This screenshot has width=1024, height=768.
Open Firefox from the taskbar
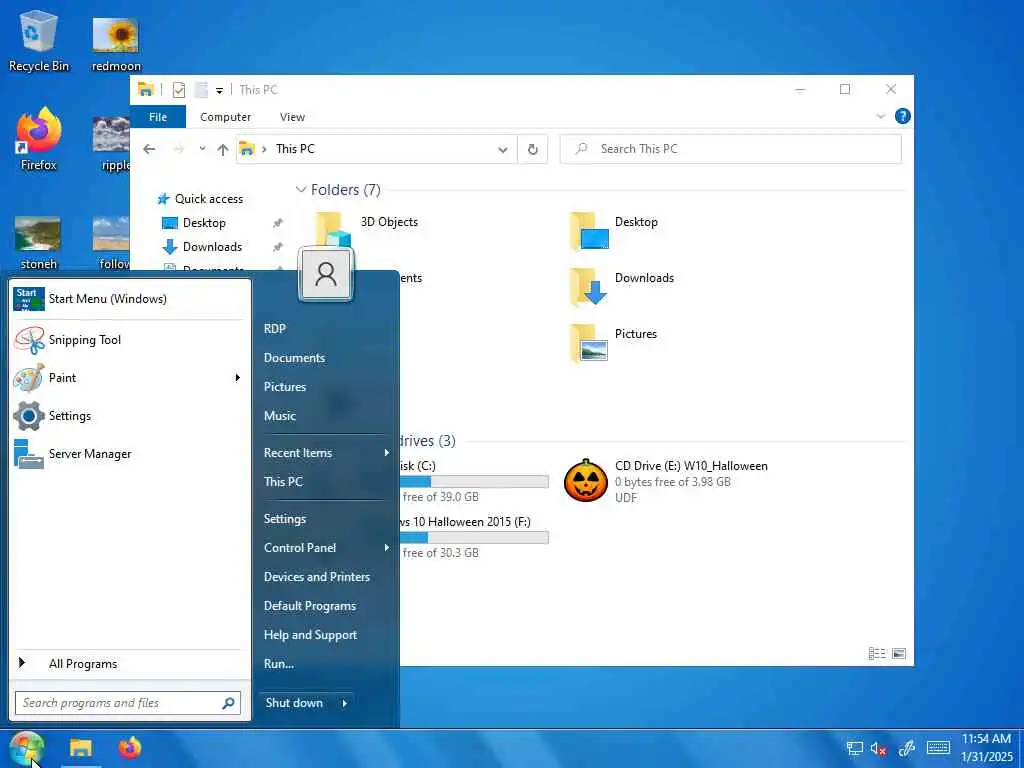pyautogui.click(x=130, y=748)
